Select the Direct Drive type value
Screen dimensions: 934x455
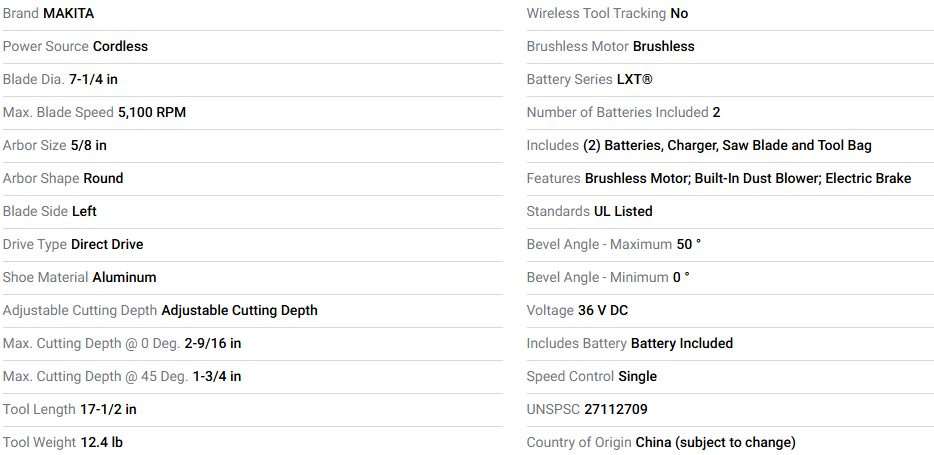point(107,244)
